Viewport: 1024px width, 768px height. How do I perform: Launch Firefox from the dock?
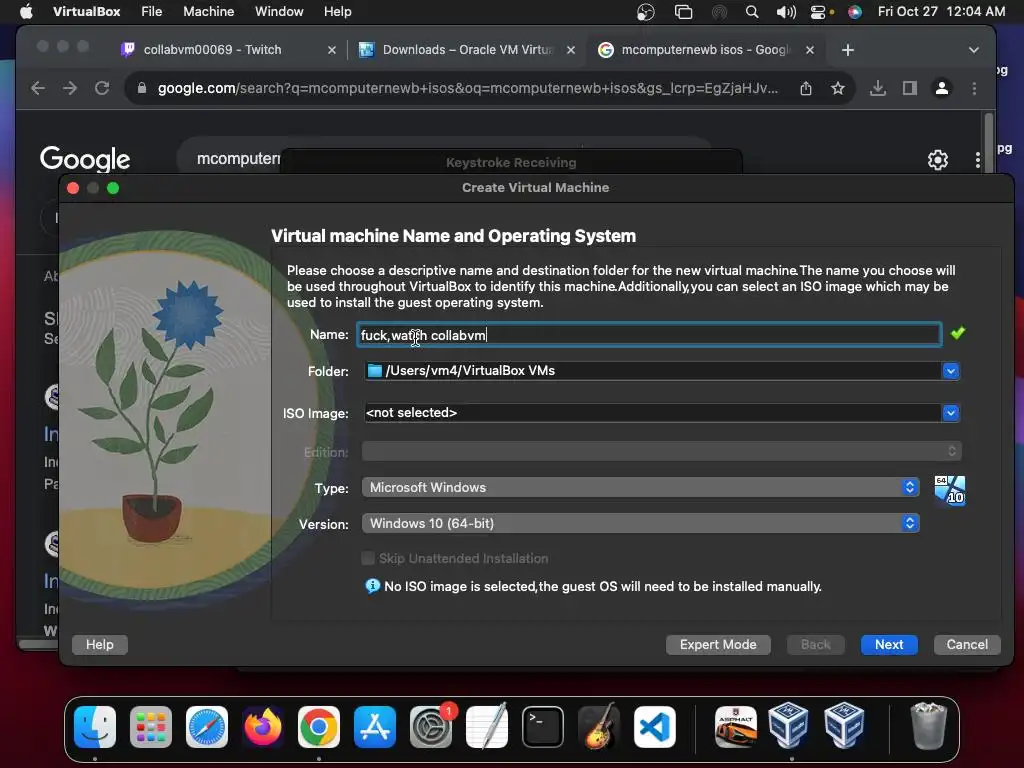pos(263,726)
